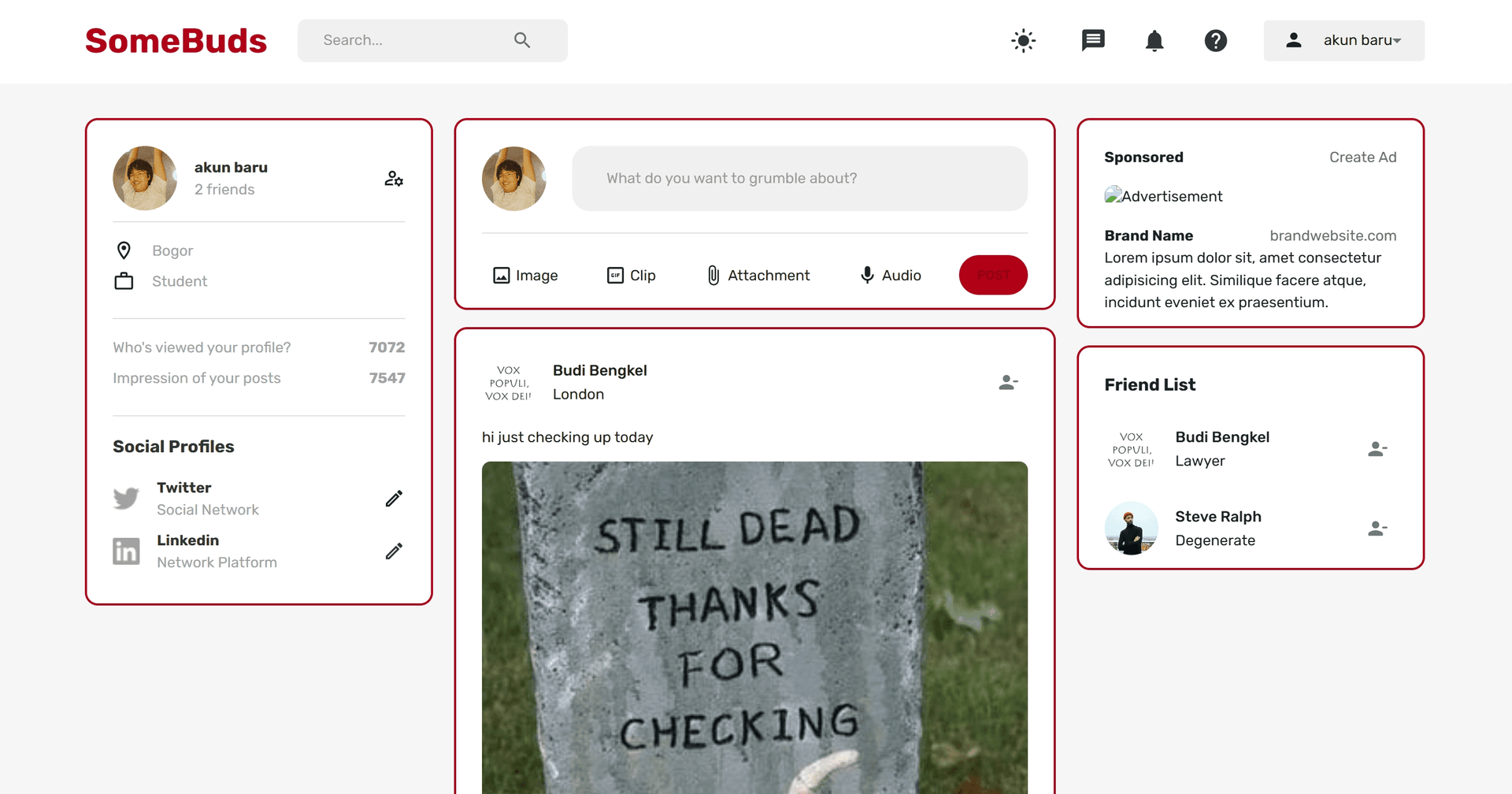Screen dimensions: 1512x794
Task: Add an Attachment to the post
Action: (758, 275)
